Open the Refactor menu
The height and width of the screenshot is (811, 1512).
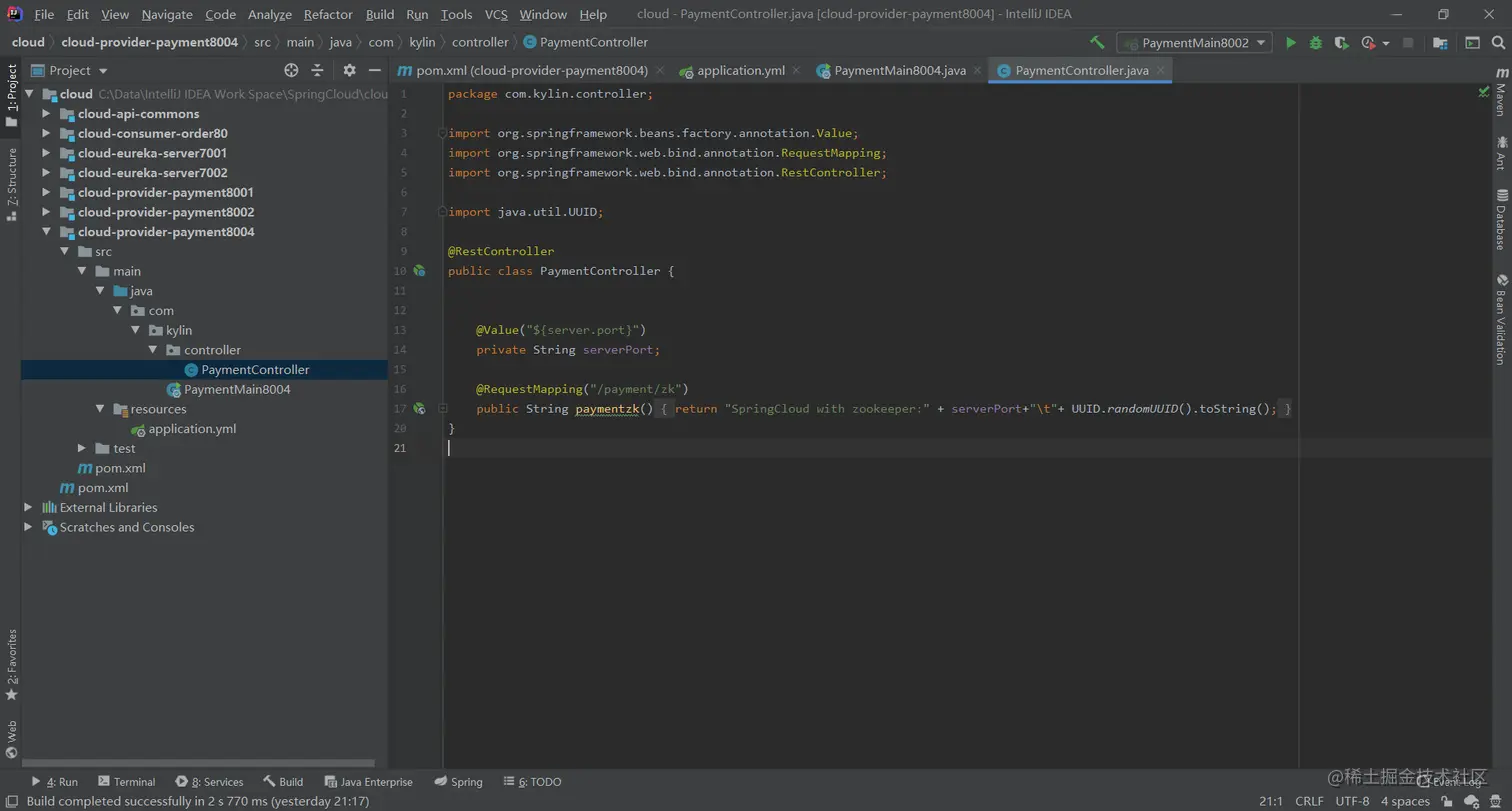(x=328, y=14)
